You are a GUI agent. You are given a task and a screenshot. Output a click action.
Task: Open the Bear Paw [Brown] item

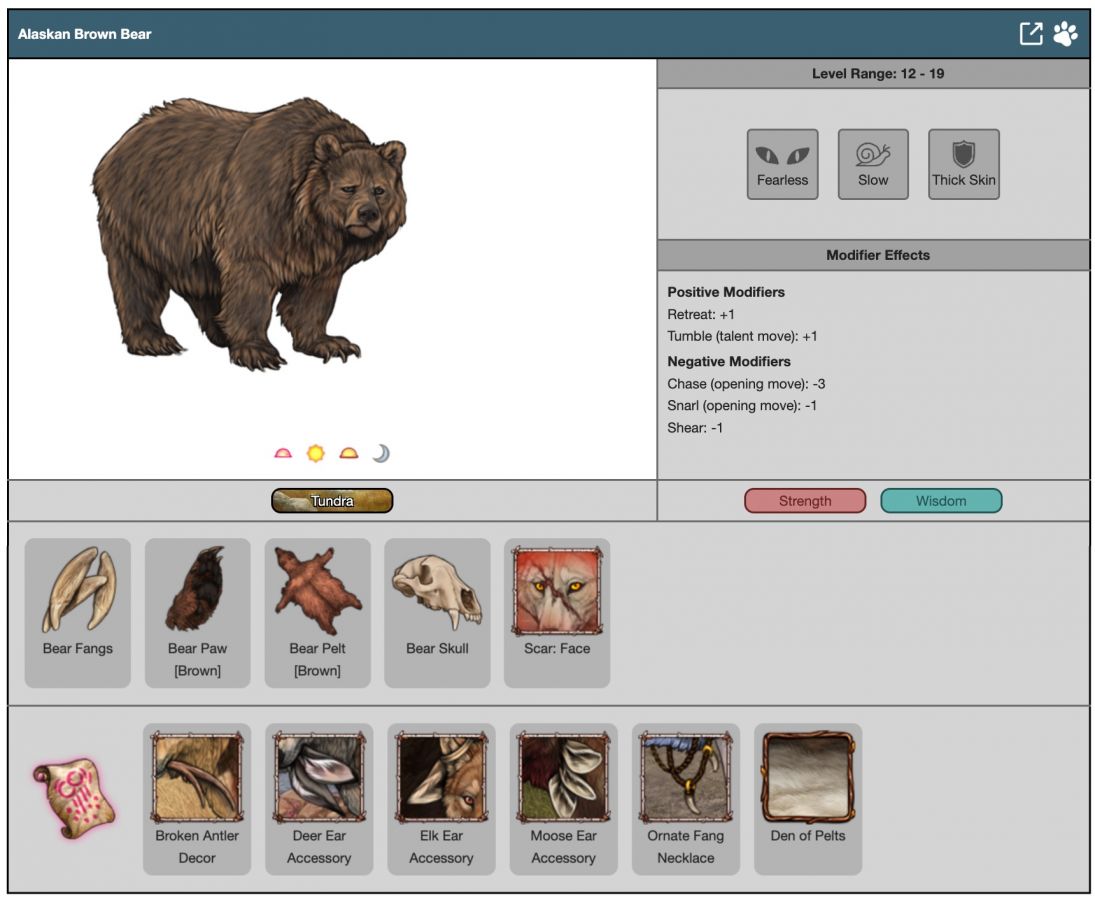[198, 612]
